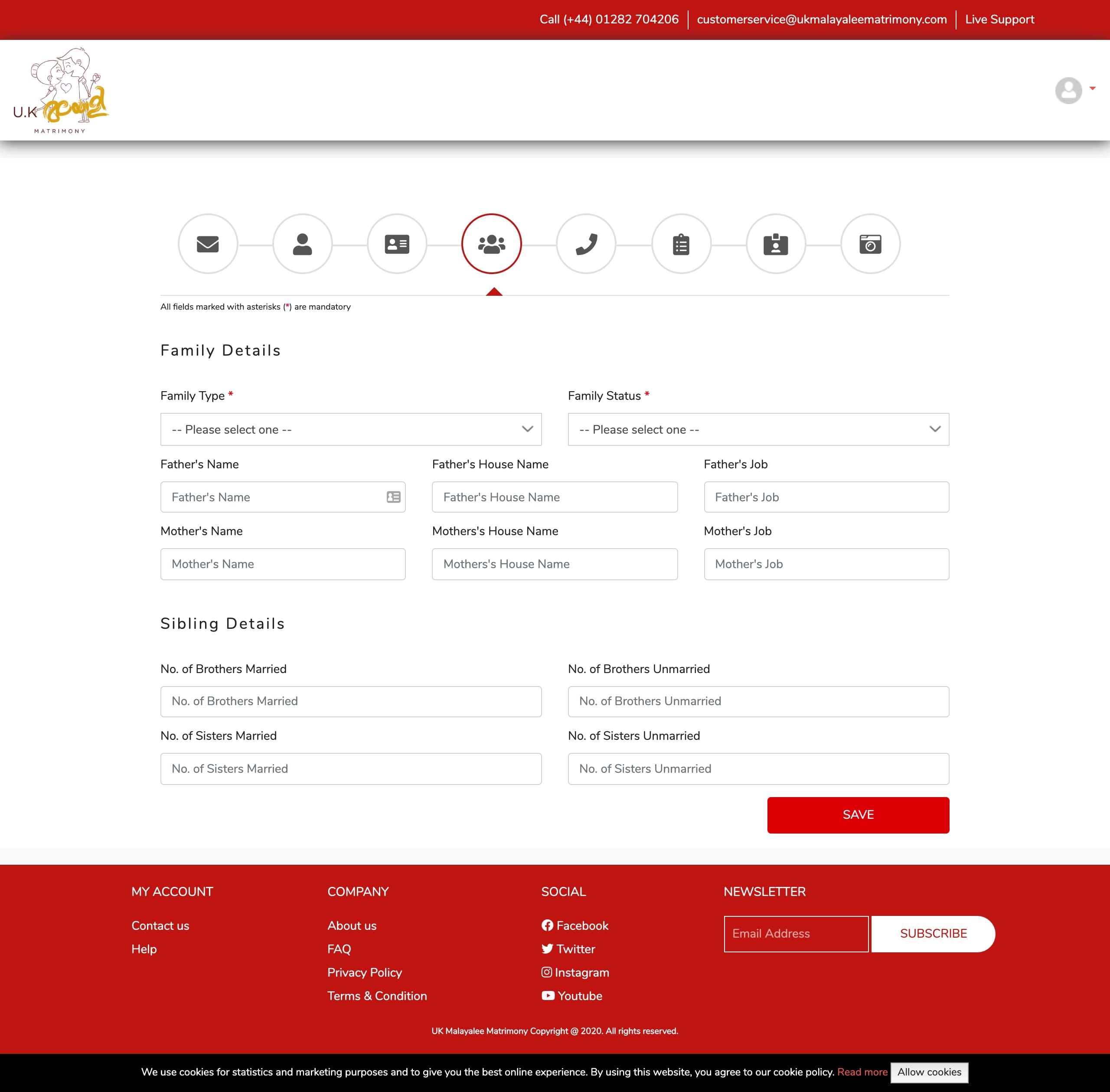Open the phone contact step icon
The height and width of the screenshot is (1092, 1110).
586,244
